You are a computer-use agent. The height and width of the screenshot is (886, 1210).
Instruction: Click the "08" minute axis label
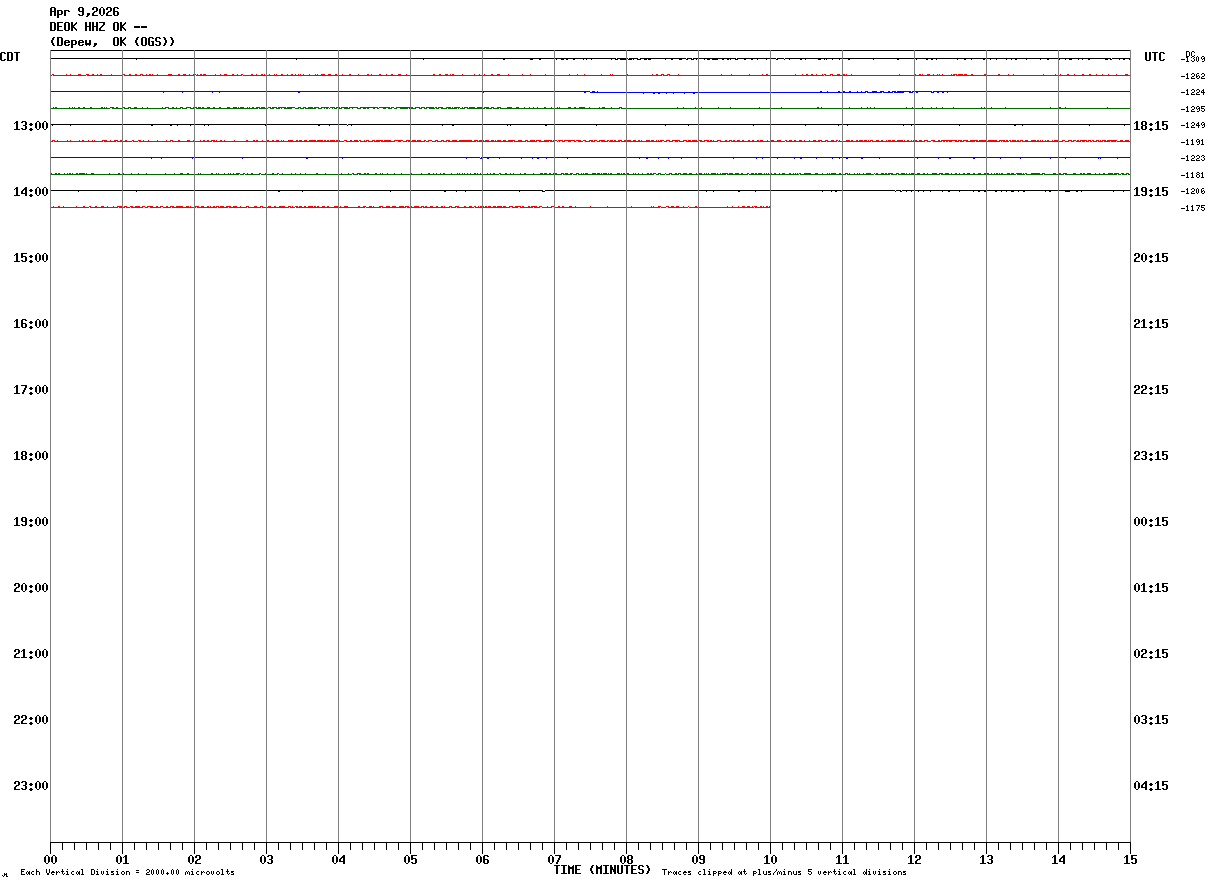click(x=626, y=859)
